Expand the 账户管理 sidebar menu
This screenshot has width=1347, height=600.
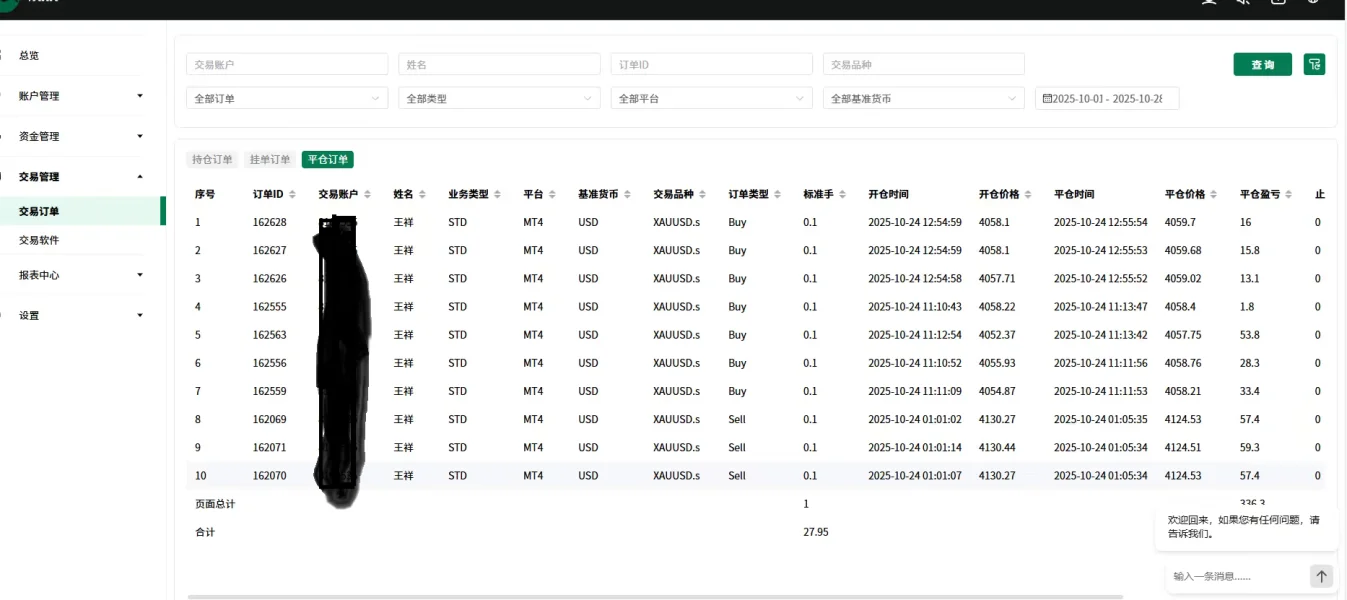click(80, 96)
